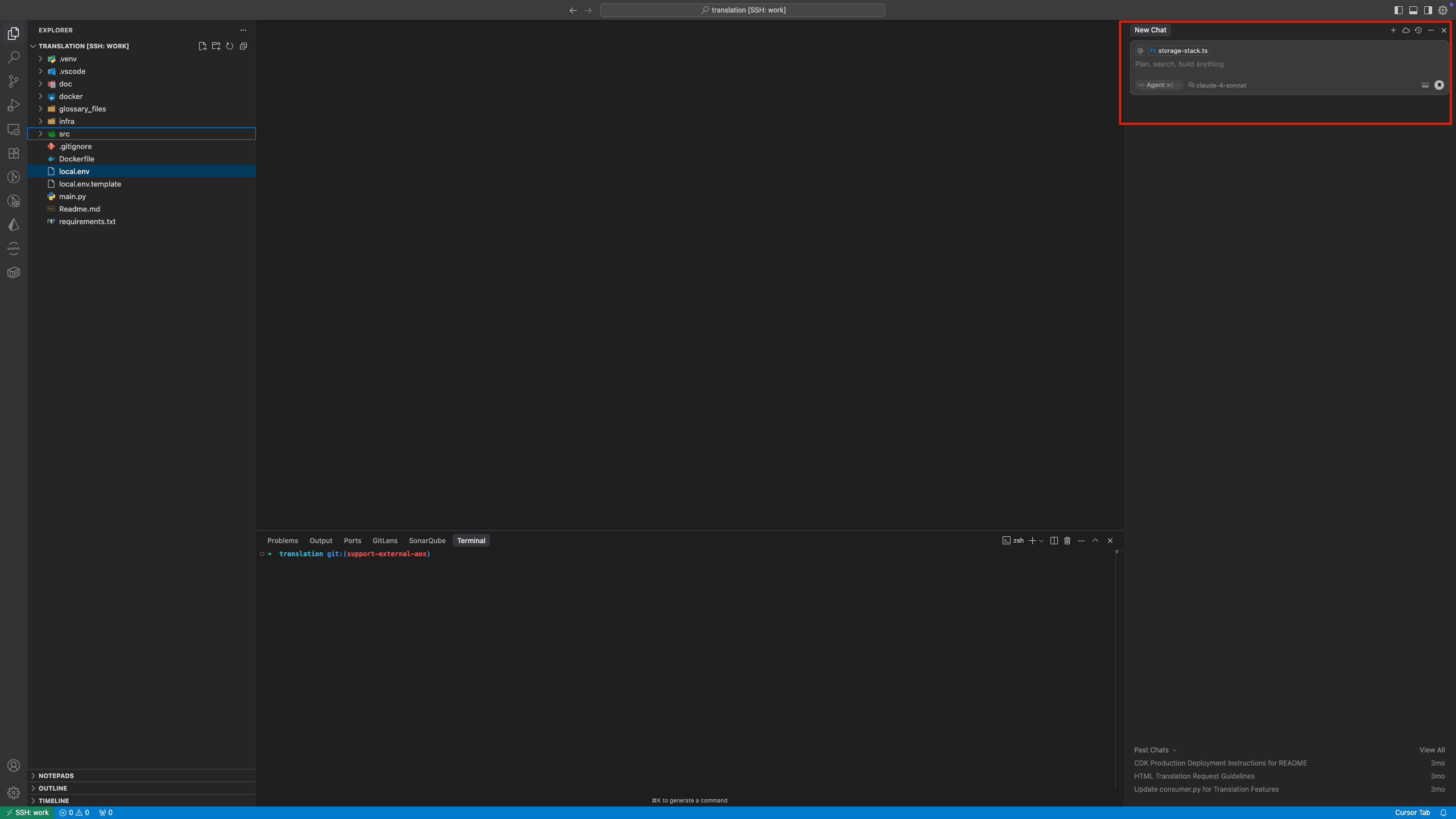Screen dimensions: 1456x819
Task: Expand the src folder
Action: [64, 134]
